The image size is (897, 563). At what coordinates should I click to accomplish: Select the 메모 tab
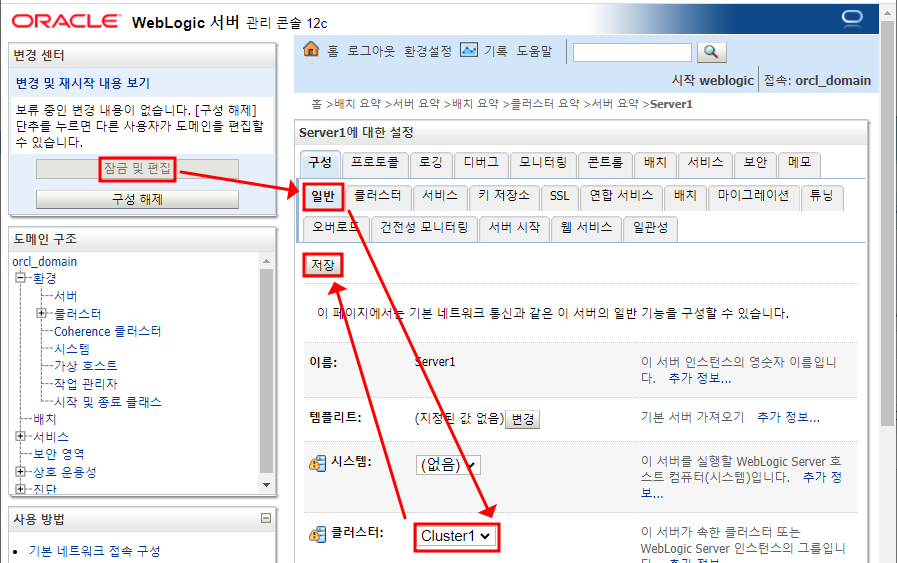800,164
